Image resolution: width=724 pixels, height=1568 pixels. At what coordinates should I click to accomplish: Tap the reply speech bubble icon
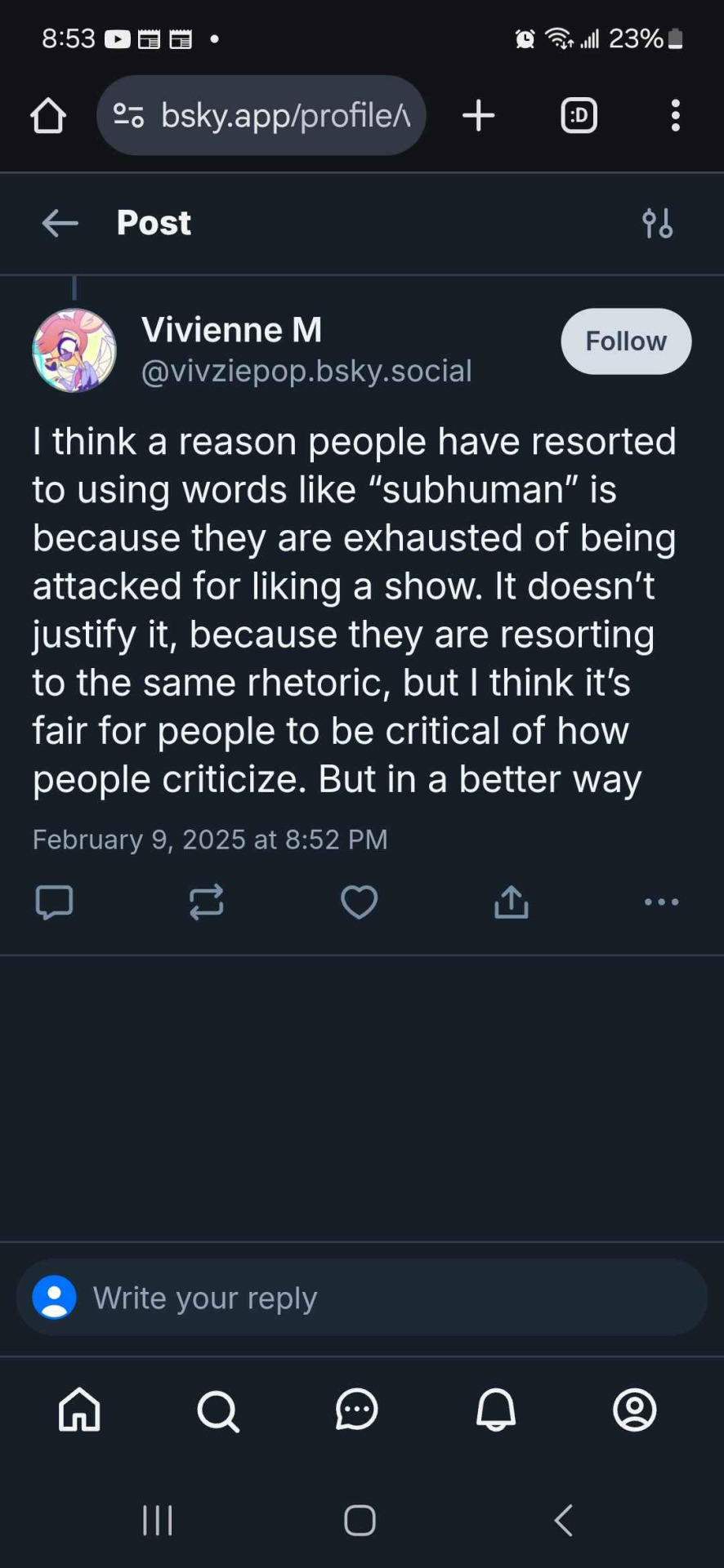point(55,902)
